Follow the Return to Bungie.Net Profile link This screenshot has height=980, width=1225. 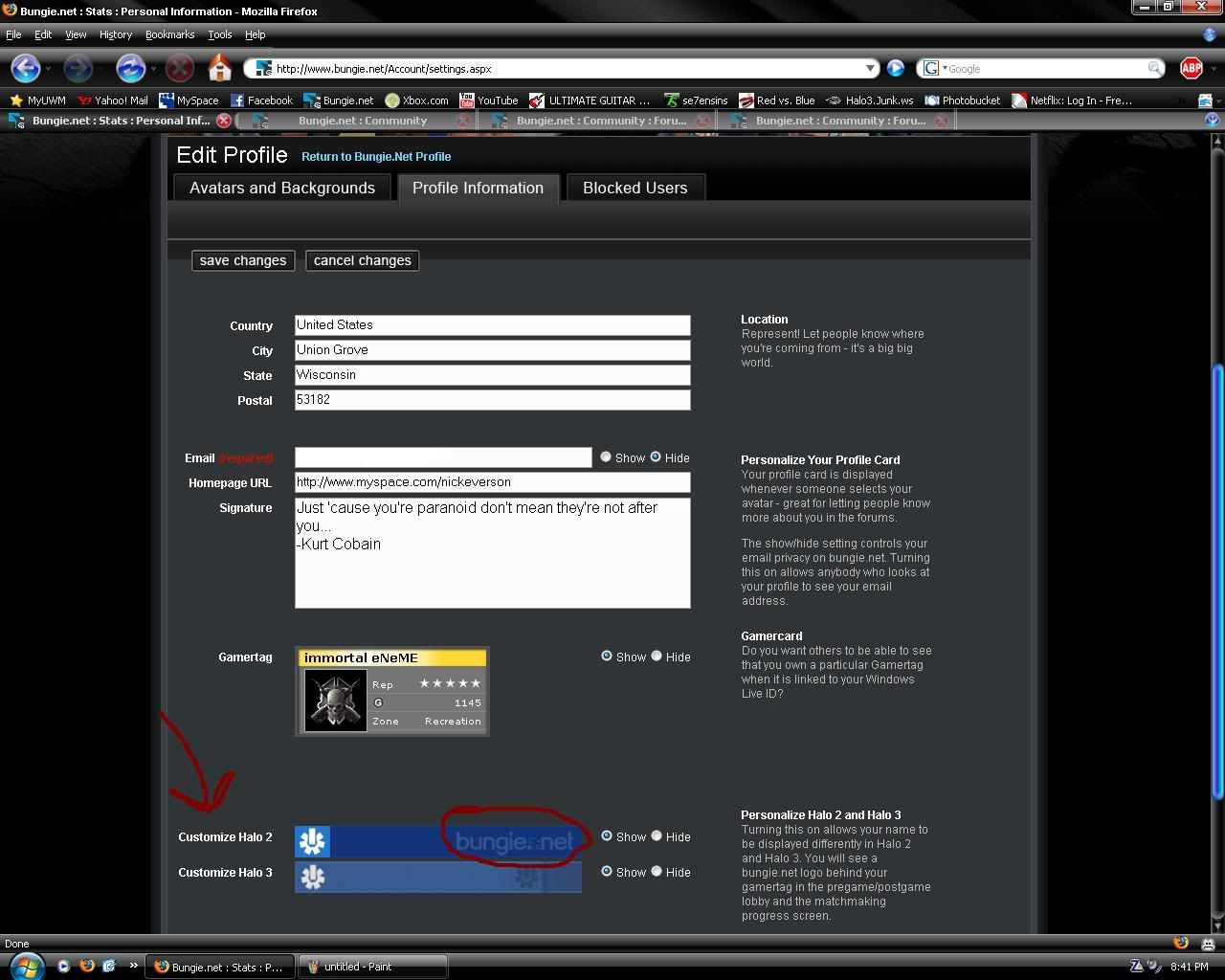click(376, 157)
